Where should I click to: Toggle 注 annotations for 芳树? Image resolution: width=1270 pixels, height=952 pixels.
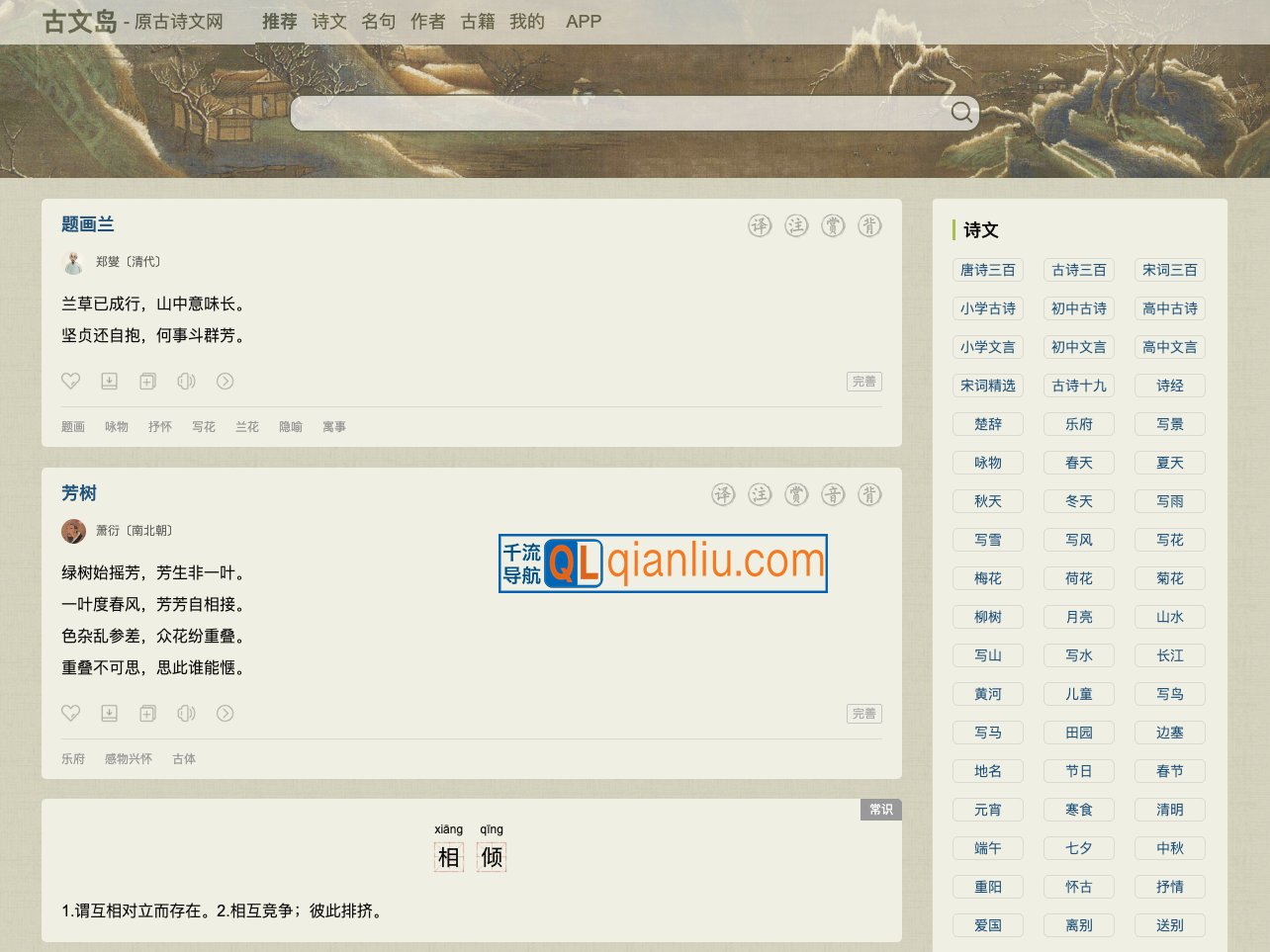pyautogui.click(x=759, y=495)
